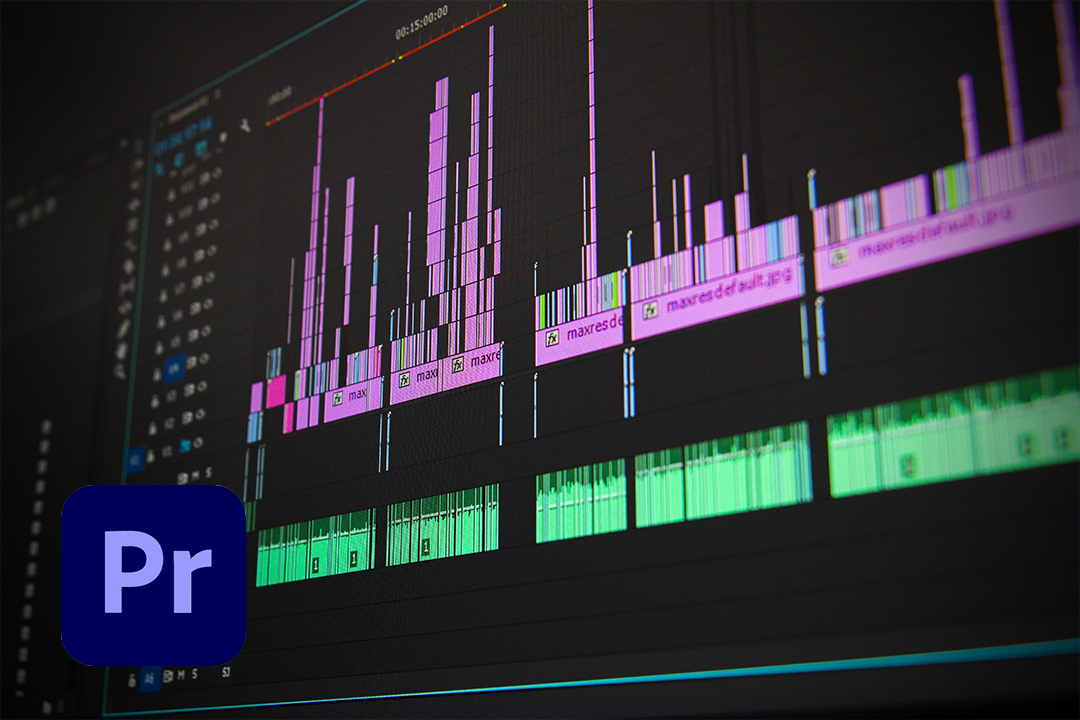Solo the A6 track using S button

[x=195, y=674]
